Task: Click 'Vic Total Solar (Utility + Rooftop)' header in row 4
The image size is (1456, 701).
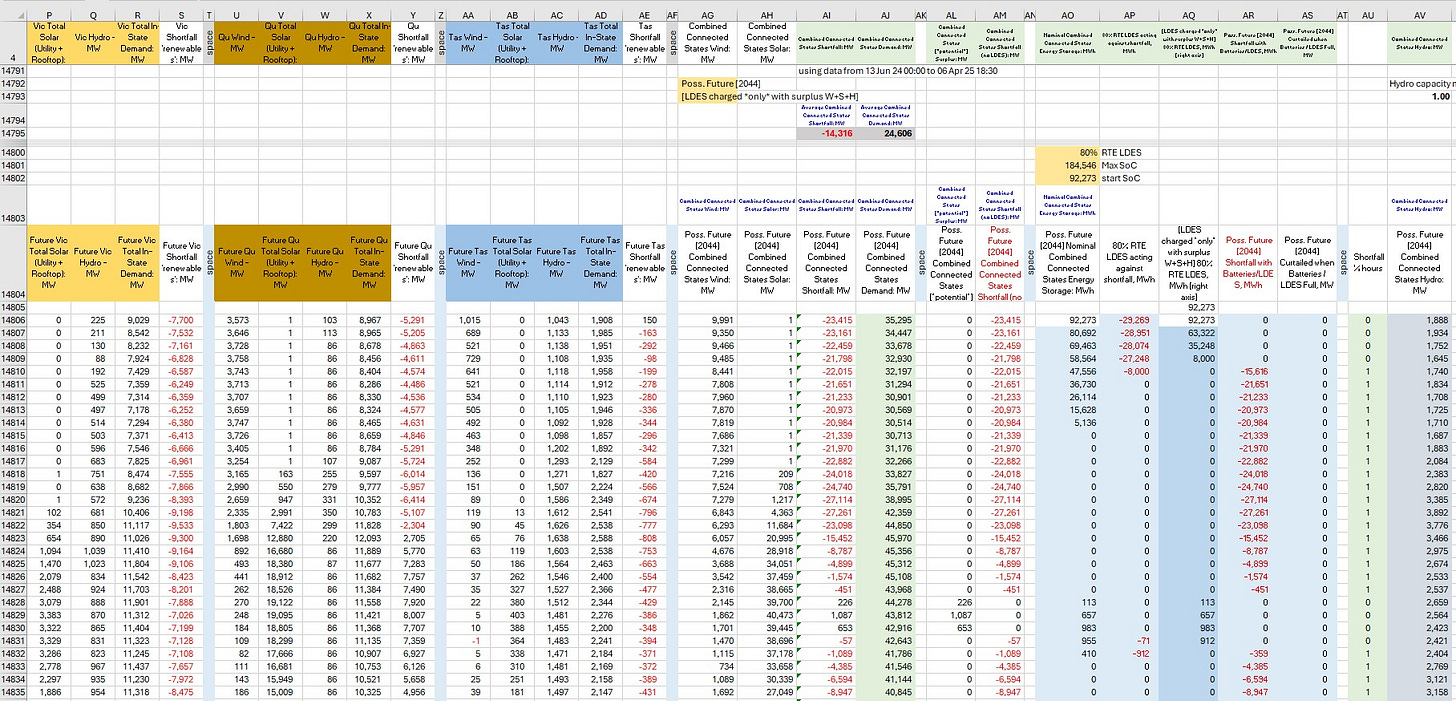Action: 49,44
